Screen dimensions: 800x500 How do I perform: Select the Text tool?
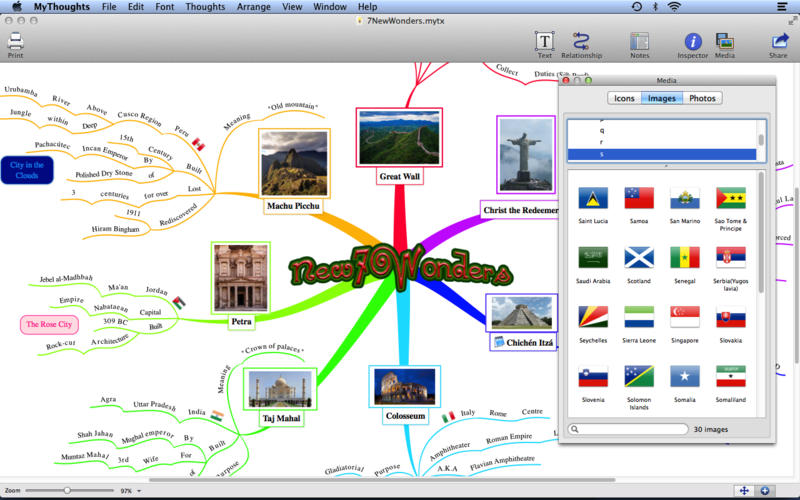point(544,42)
